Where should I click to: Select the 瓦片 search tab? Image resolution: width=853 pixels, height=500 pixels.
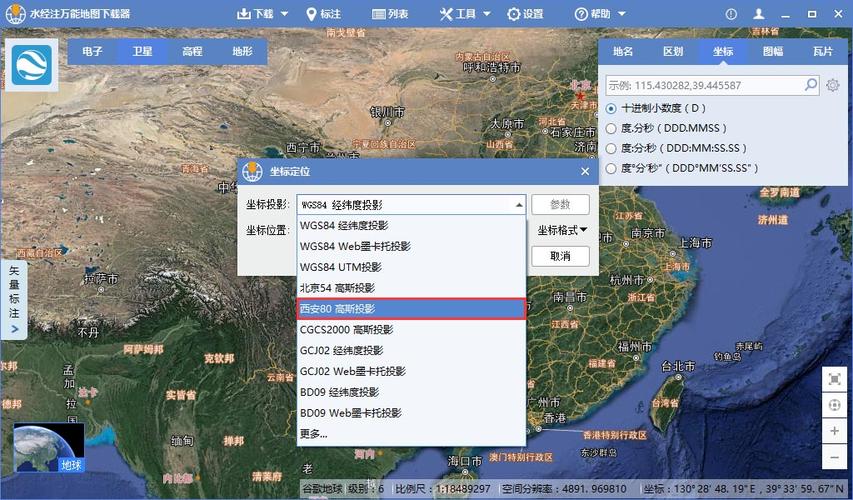click(x=823, y=52)
